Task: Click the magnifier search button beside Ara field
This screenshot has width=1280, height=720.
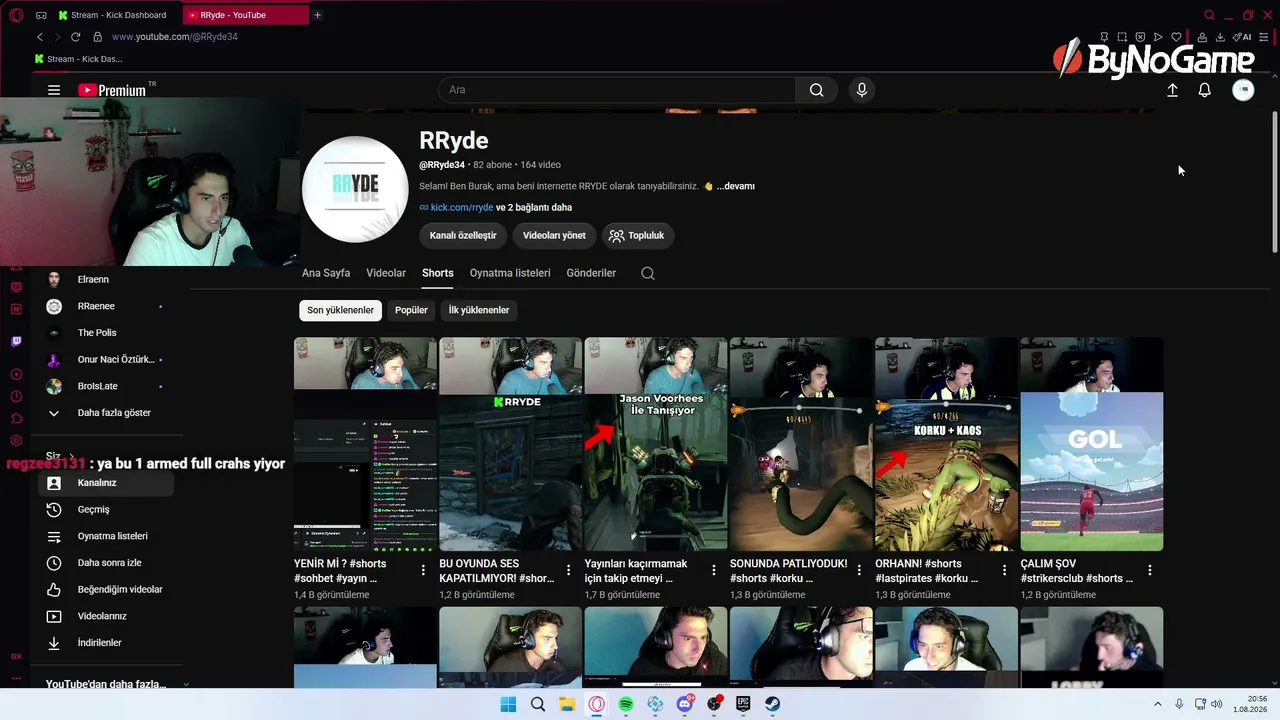Action: (x=817, y=90)
